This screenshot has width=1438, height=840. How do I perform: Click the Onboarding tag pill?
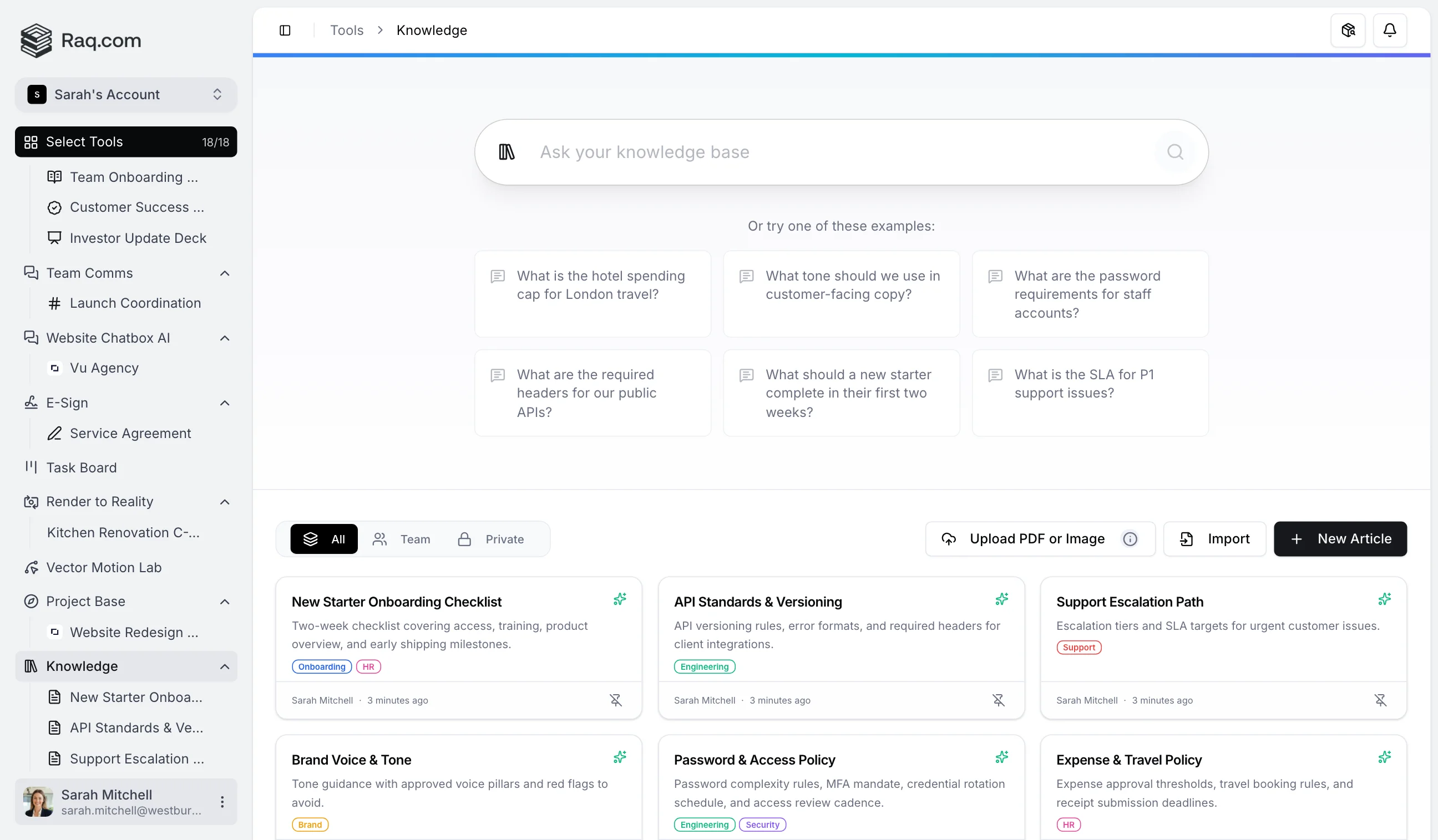tap(321, 666)
